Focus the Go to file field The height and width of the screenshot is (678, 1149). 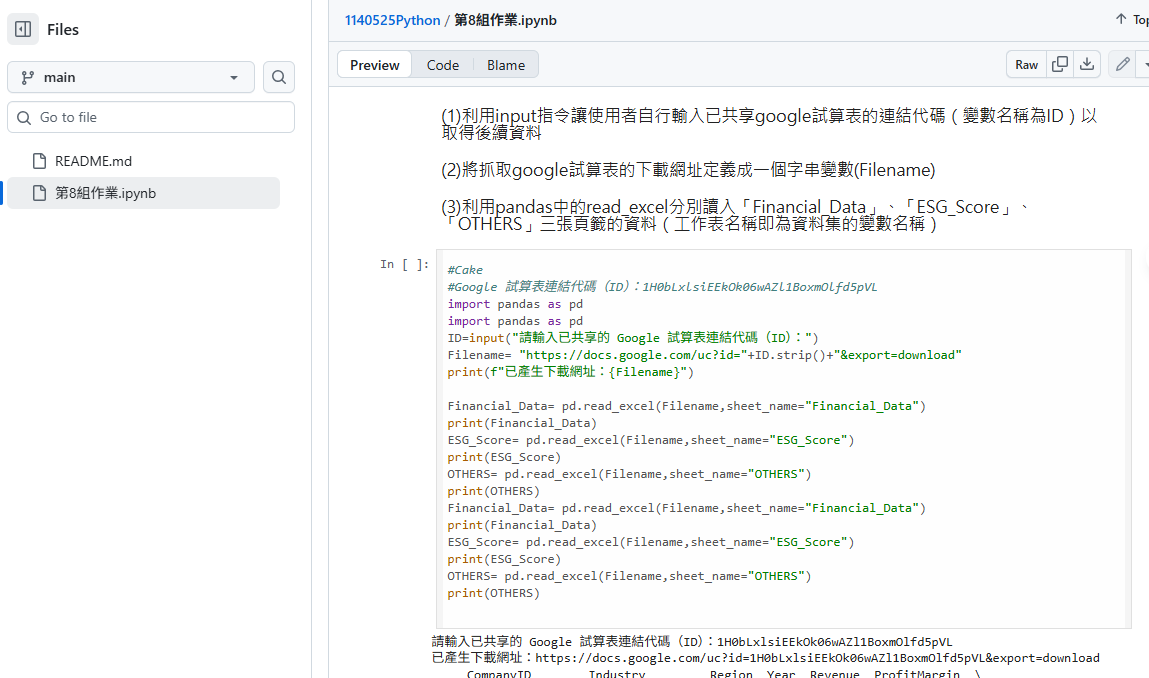151,117
